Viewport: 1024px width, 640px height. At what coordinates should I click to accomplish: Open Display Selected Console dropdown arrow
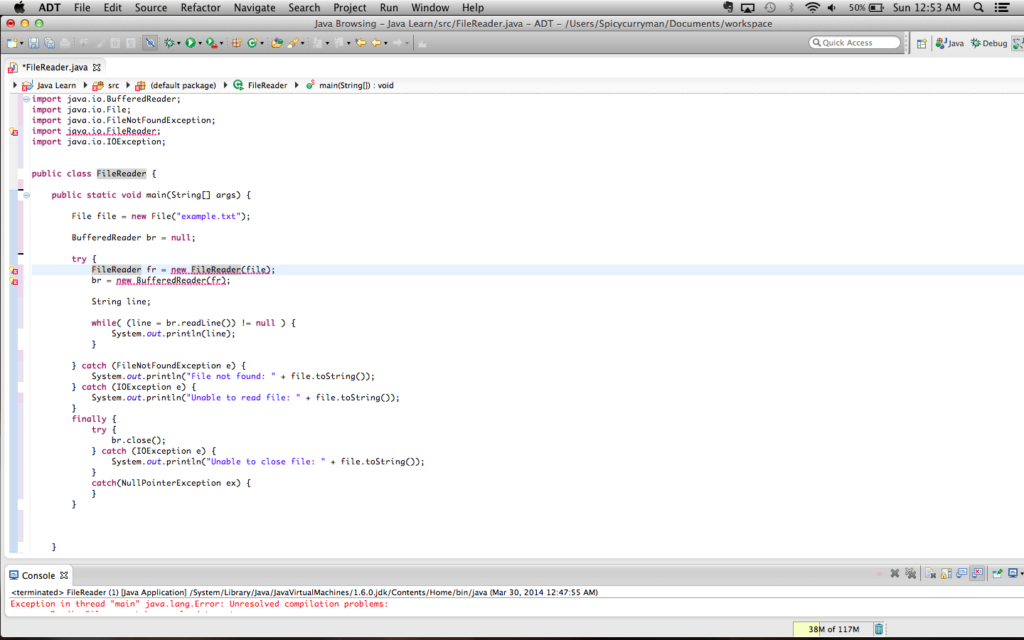coord(1021,573)
